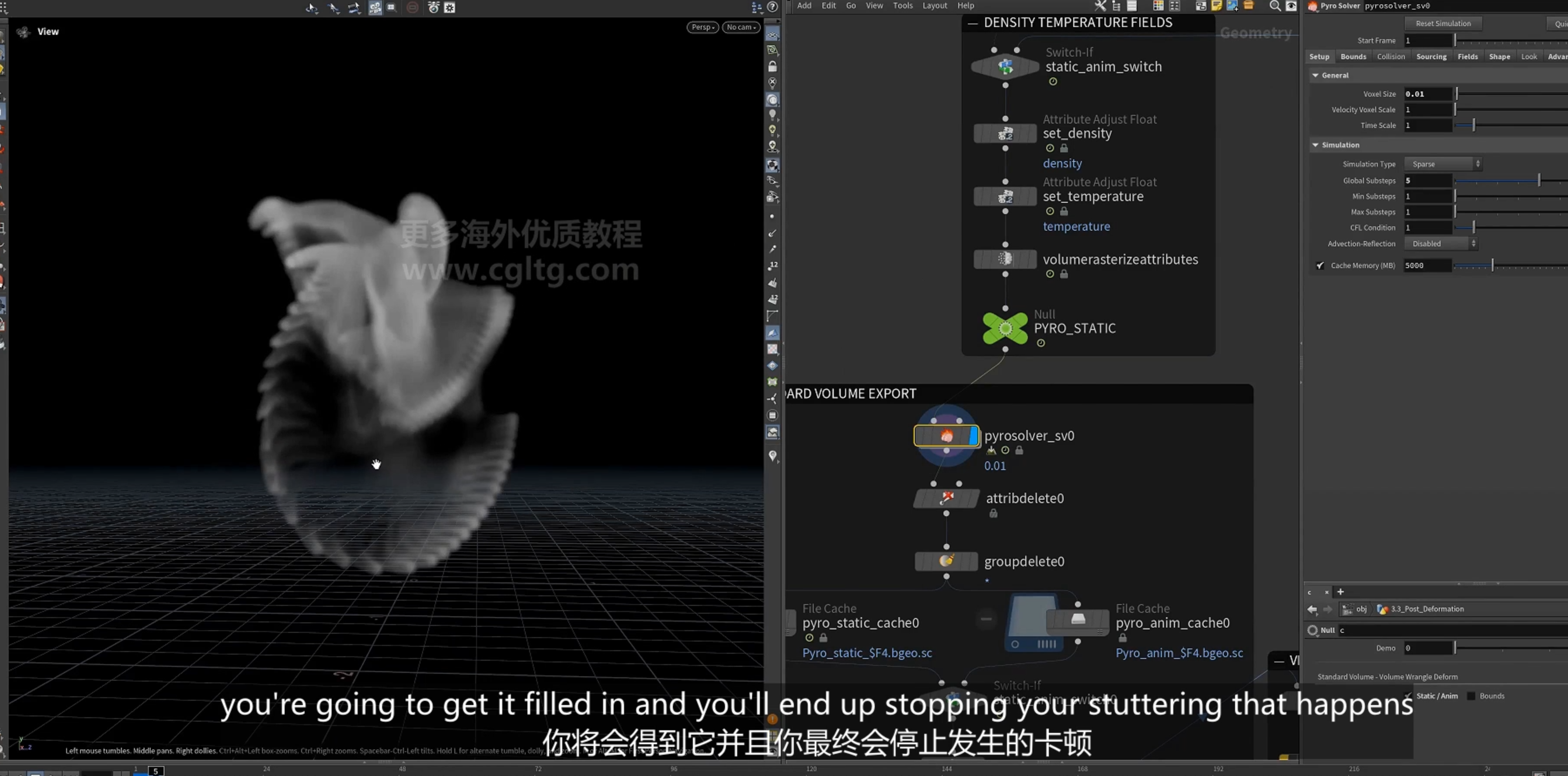This screenshot has height=776, width=1568.
Task: Go back with the path back arrow
Action: coord(1312,609)
